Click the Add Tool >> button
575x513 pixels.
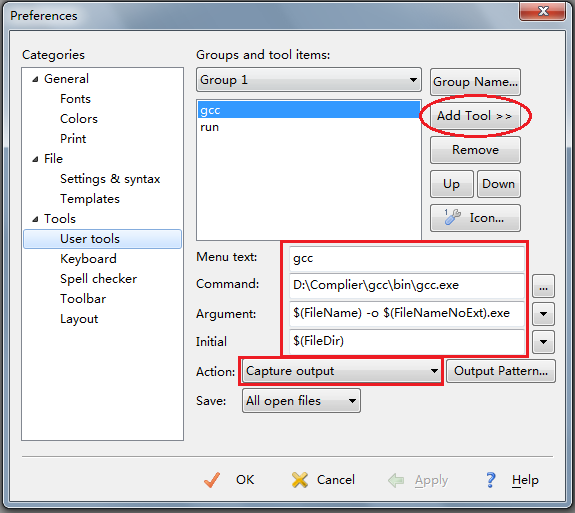[475, 116]
